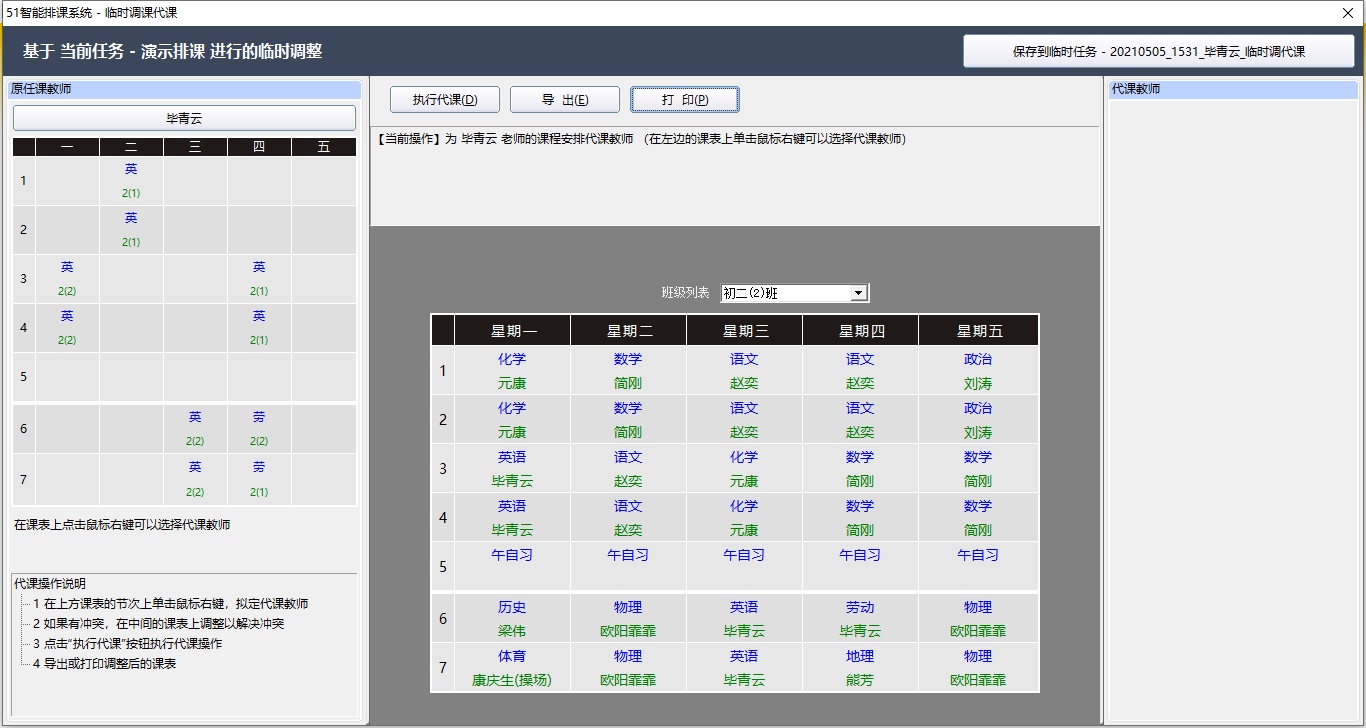
Task: Click Tuesday period 3 语文 赵奕 cell
Action: [x=627, y=469]
